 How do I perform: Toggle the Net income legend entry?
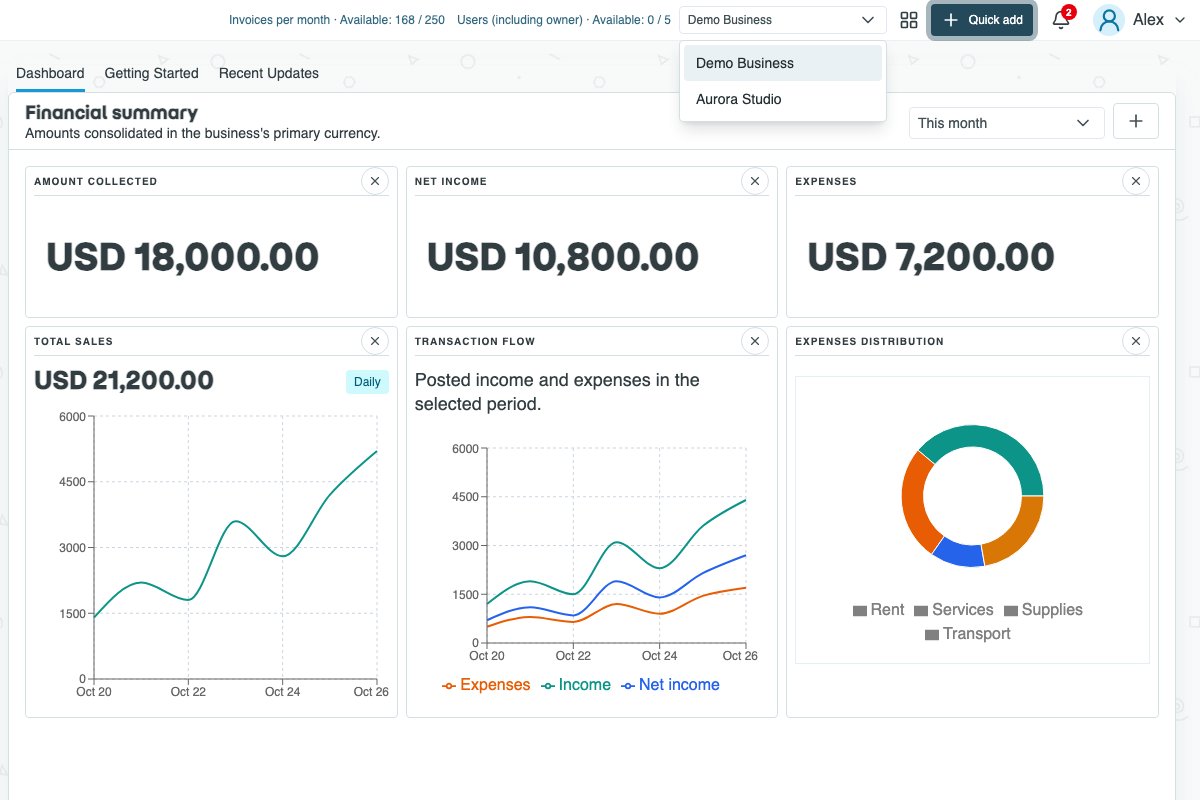click(670, 685)
